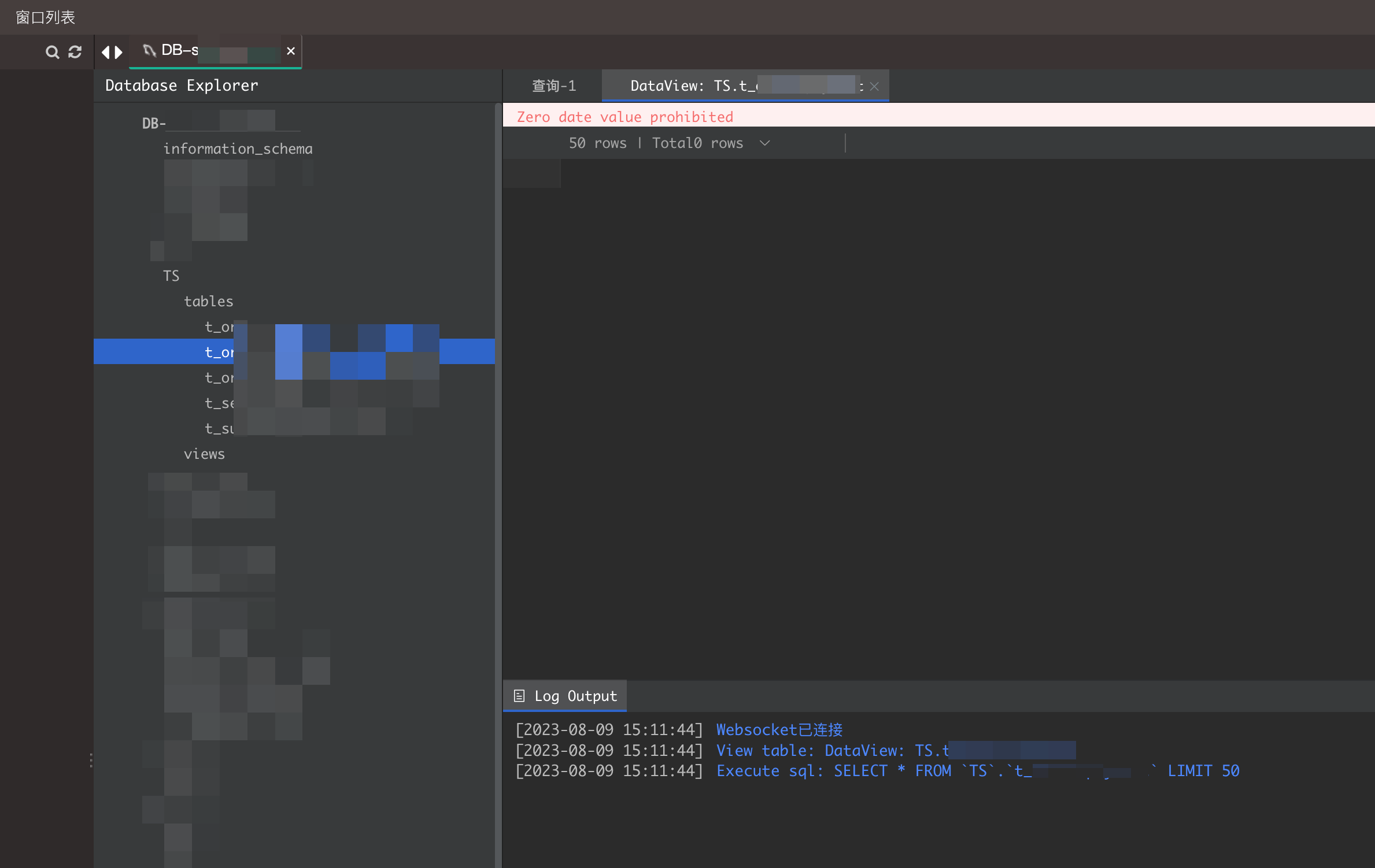Click the right tab navigation arrow
The width and height of the screenshot is (1375, 868).
(x=118, y=52)
